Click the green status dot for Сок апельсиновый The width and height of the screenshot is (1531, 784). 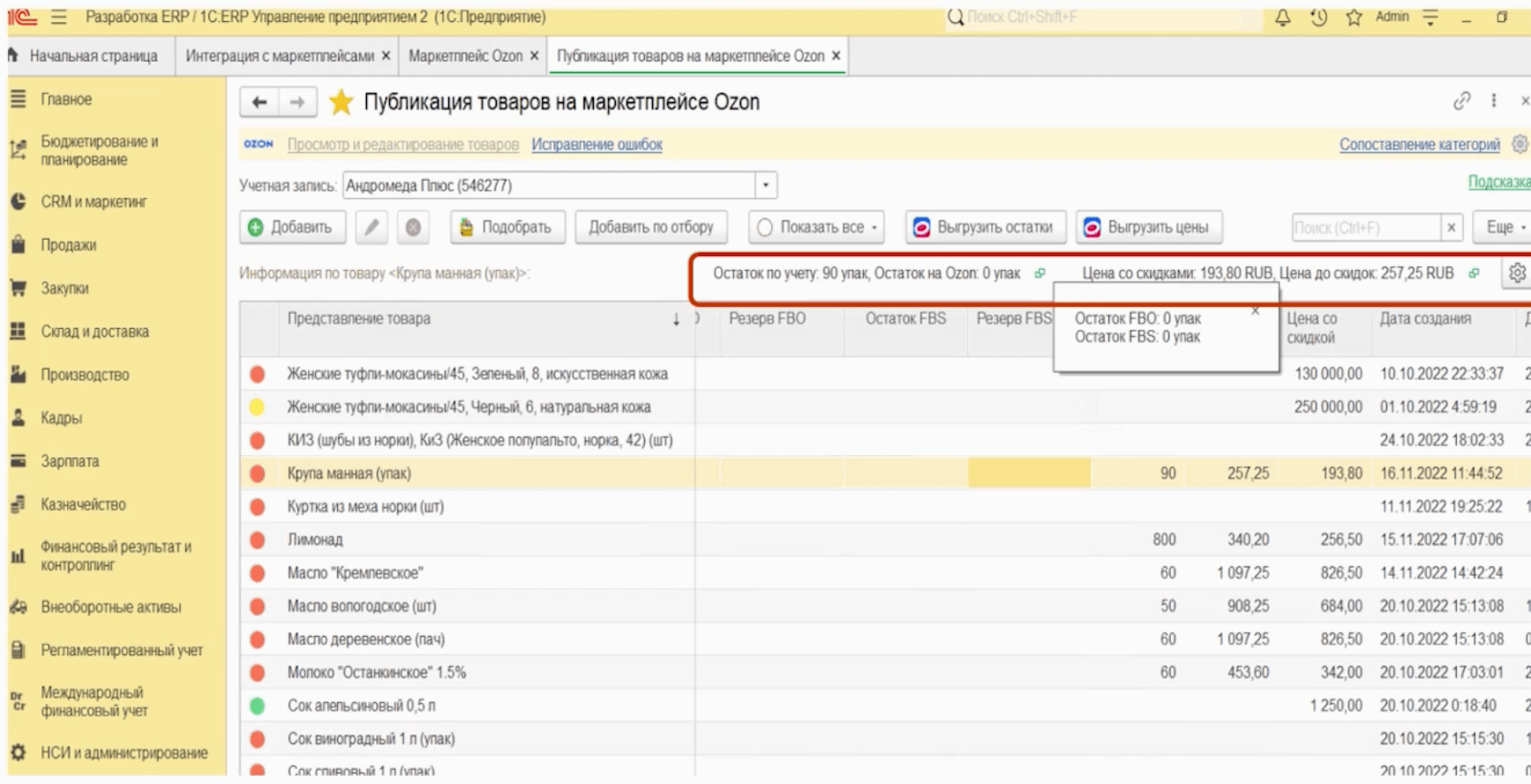[x=258, y=706]
